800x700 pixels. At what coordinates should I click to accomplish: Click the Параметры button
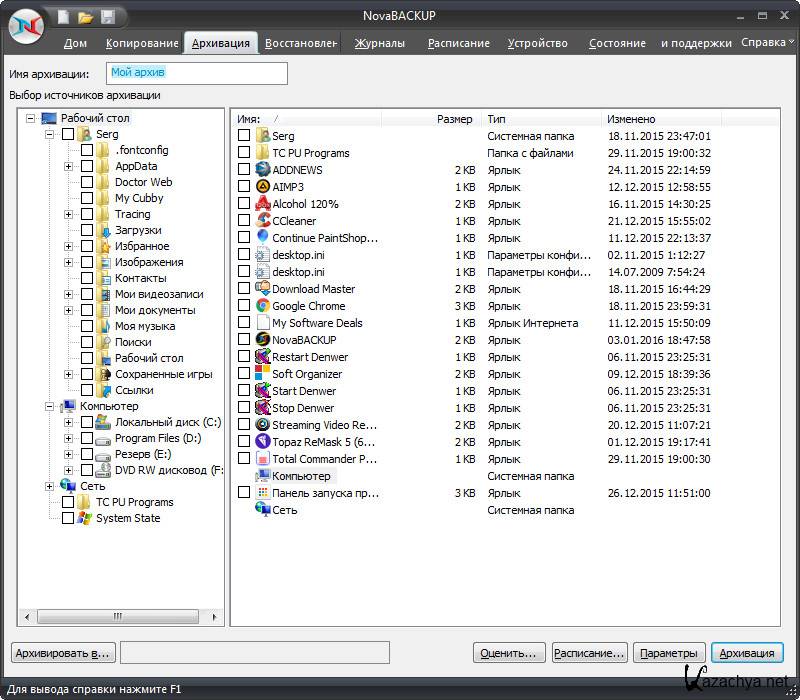click(x=669, y=653)
